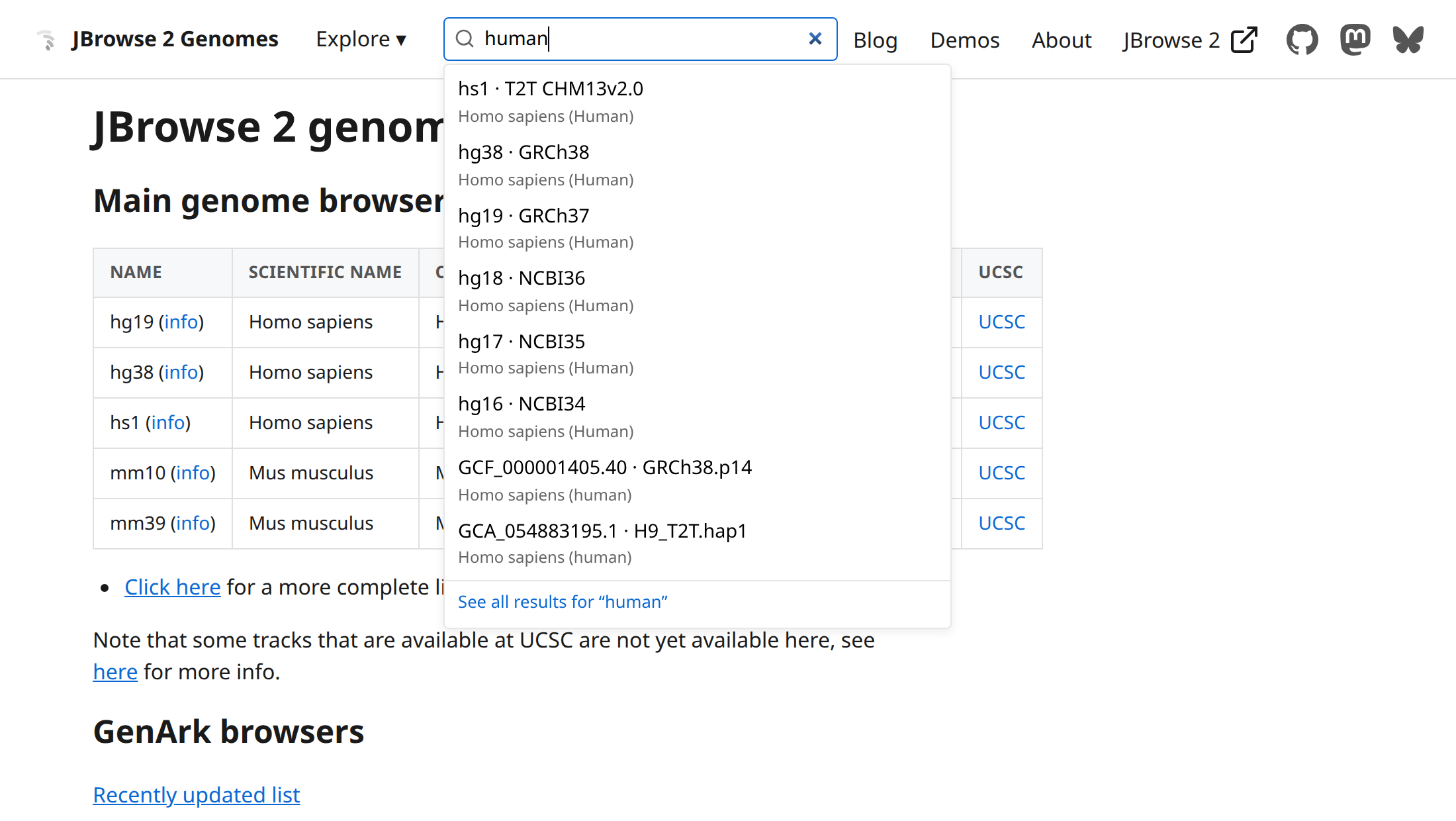The height and width of the screenshot is (821, 1456).
Task: Open UCSC link in hs1 row
Action: [x=1001, y=422]
